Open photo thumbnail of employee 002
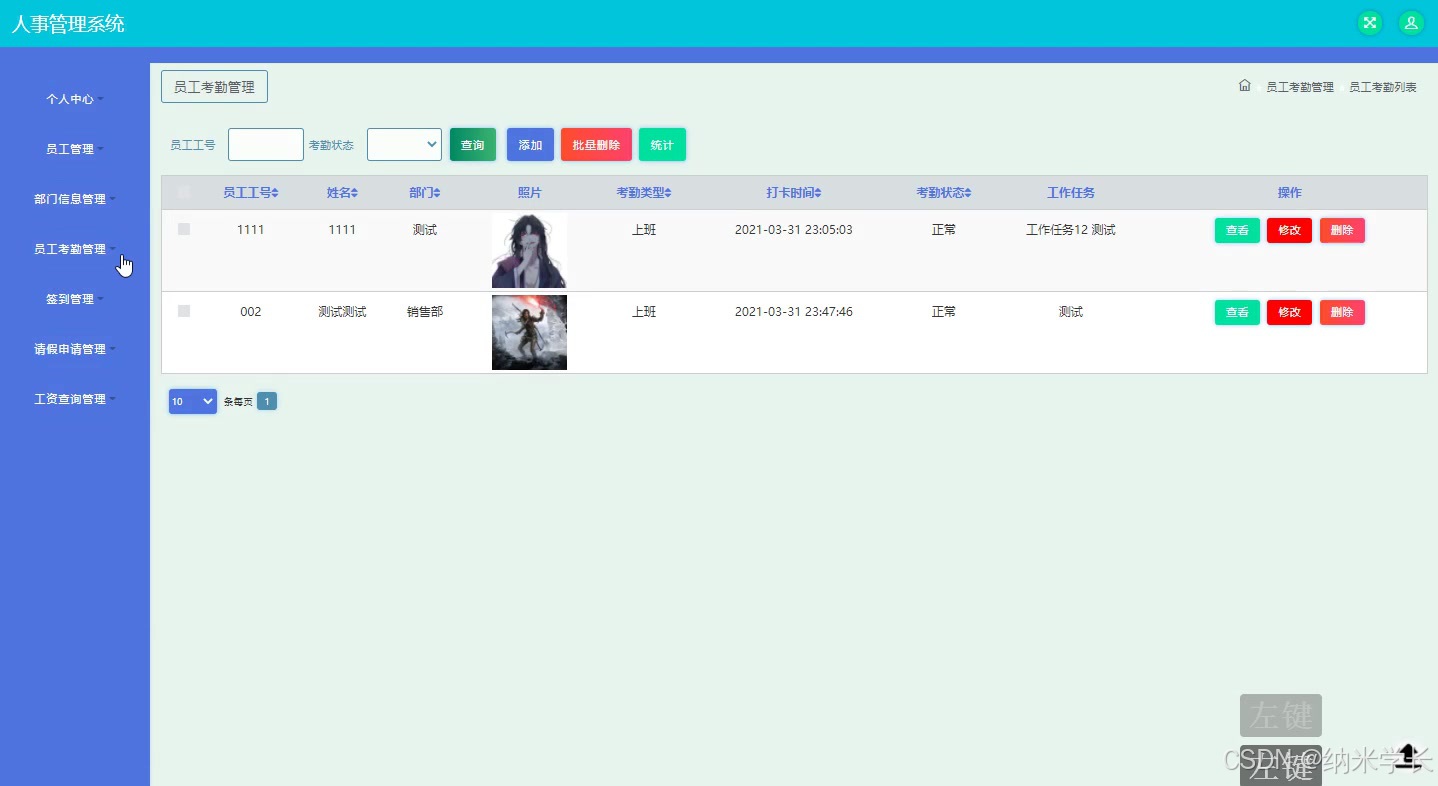Viewport: 1438px width, 786px height. point(529,332)
